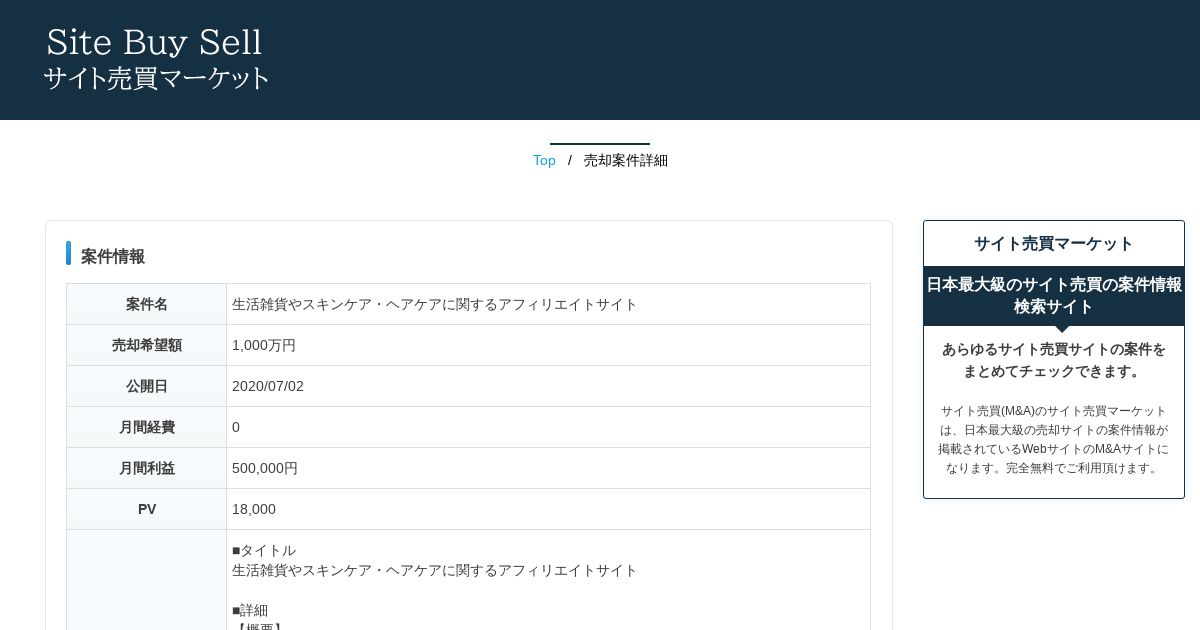This screenshot has height=630, width=1200.
Task: Click the 案件名 header cell
Action: pyautogui.click(x=147, y=304)
